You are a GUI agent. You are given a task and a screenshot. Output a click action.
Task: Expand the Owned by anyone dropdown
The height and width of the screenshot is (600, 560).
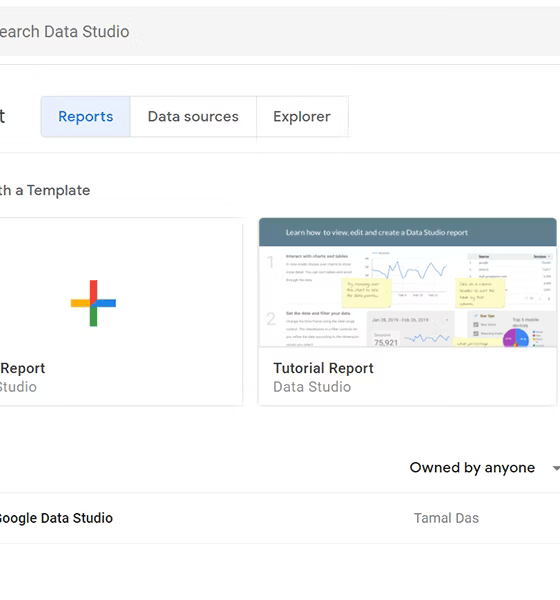click(x=485, y=468)
